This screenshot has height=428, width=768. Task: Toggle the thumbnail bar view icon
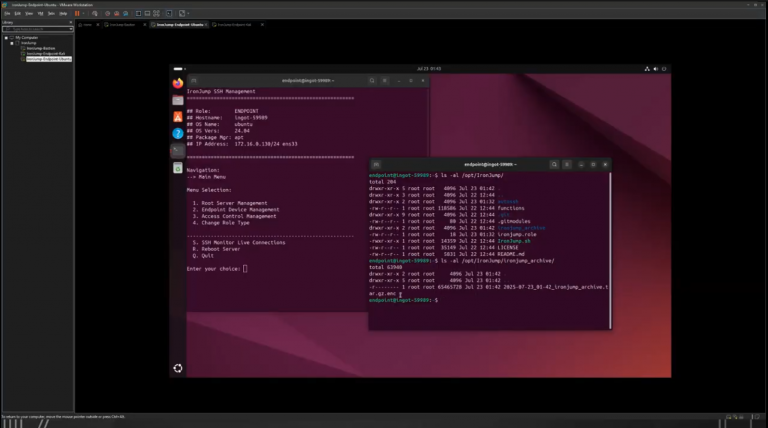(x=147, y=13)
